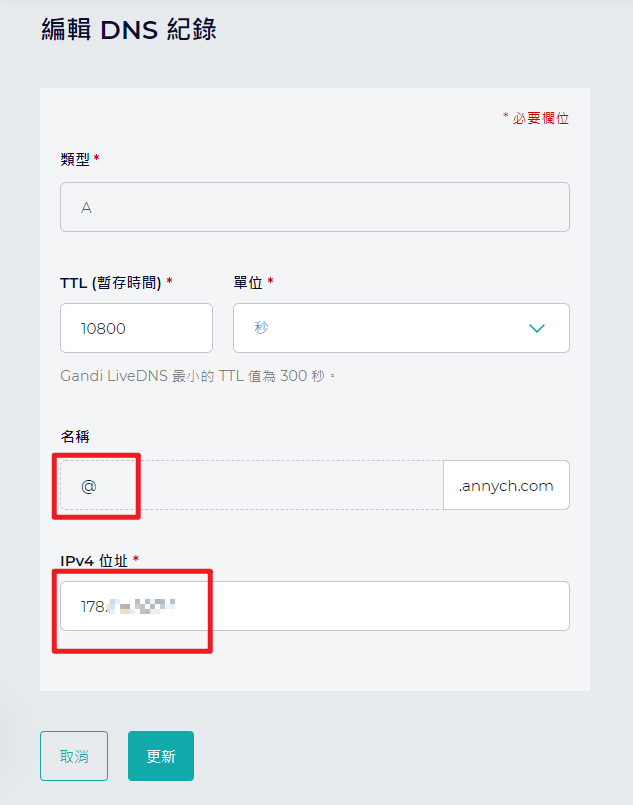Viewport: 633px width, 805px height.
Task: Click the teal chevron in the 單位 dropdown
Action: 536,328
